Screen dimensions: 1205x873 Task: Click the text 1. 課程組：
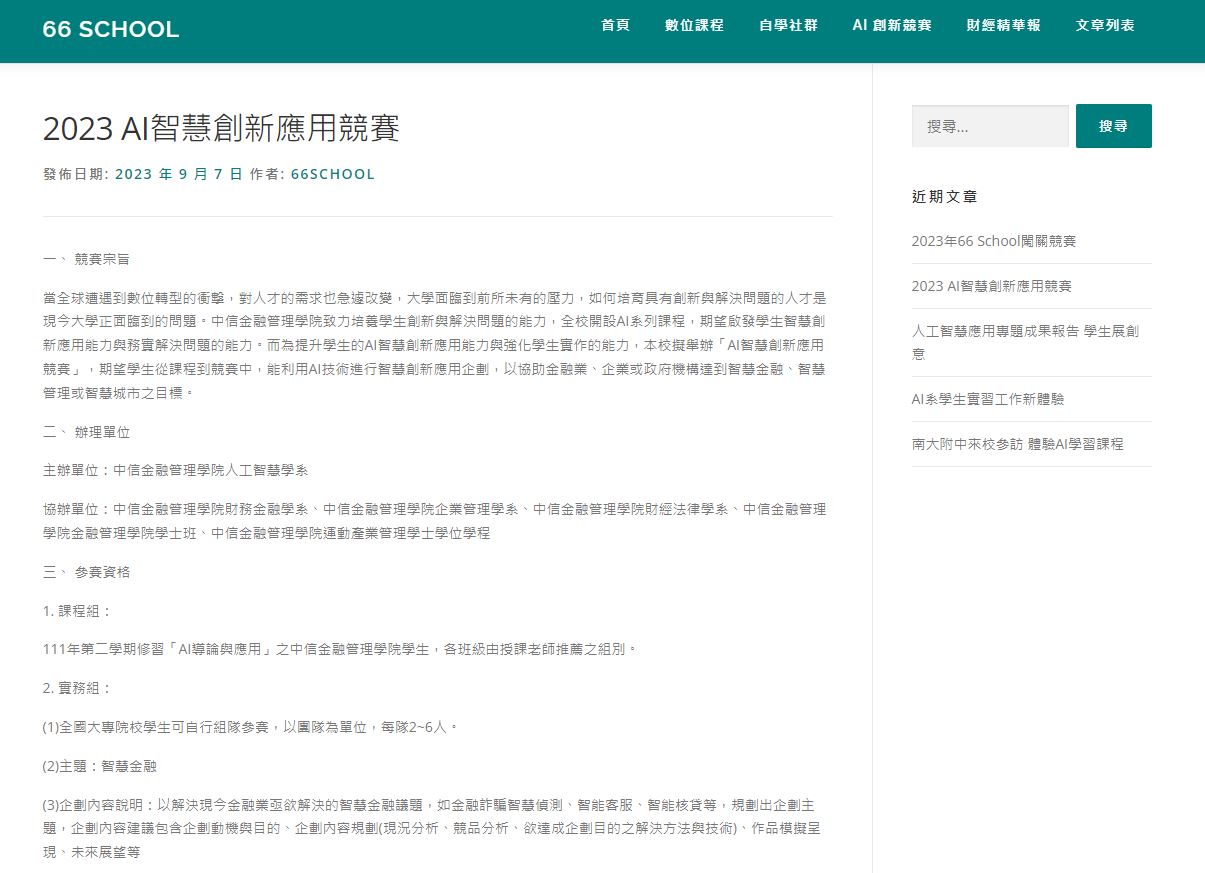coord(78,611)
